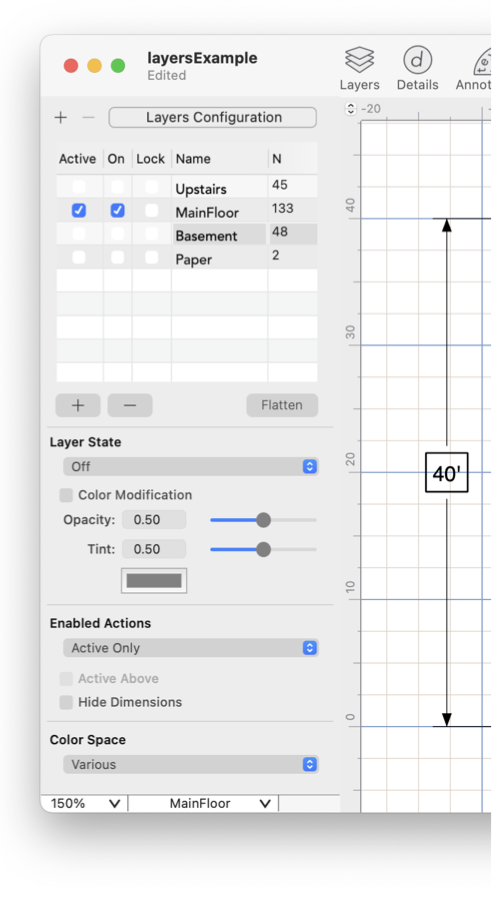Select the MainFloor layer name

pos(207,213)
